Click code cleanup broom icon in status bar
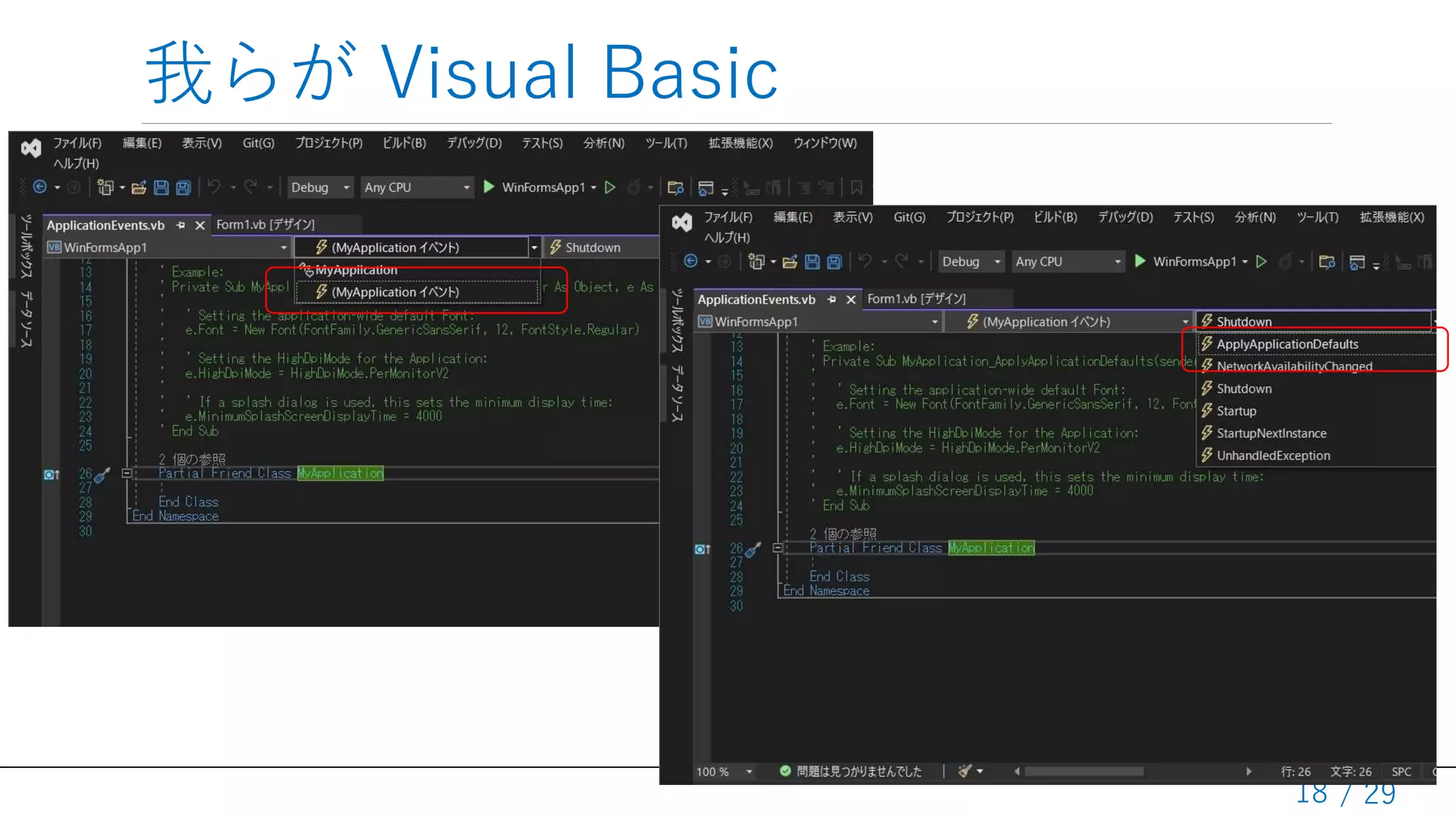This screenshot has width=1456, height=819. (x=965, y=771)
